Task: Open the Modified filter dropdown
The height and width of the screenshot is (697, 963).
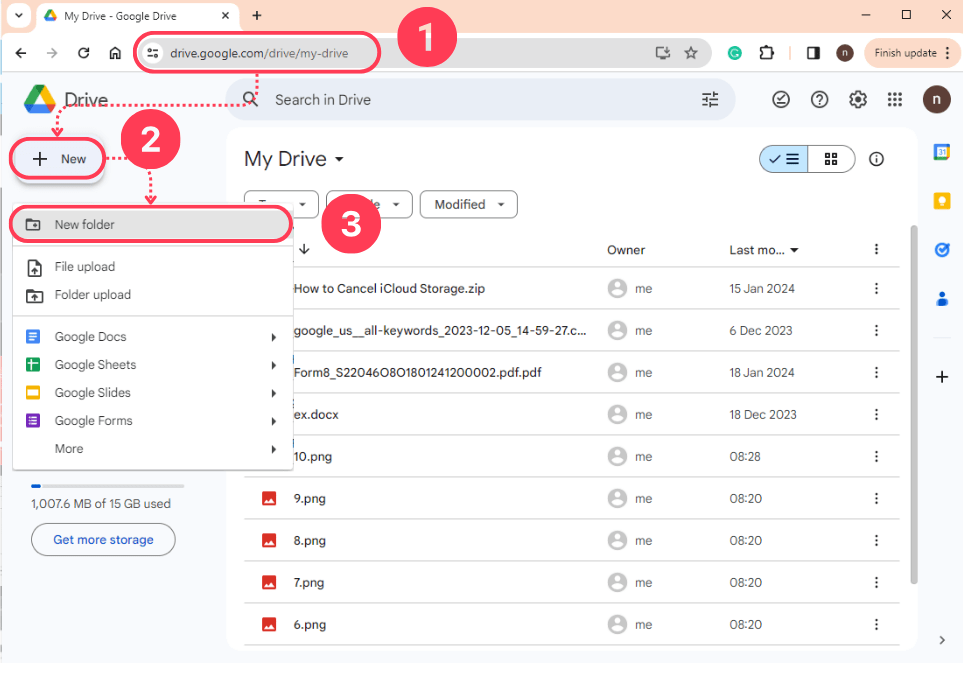Action: (467, 204)
